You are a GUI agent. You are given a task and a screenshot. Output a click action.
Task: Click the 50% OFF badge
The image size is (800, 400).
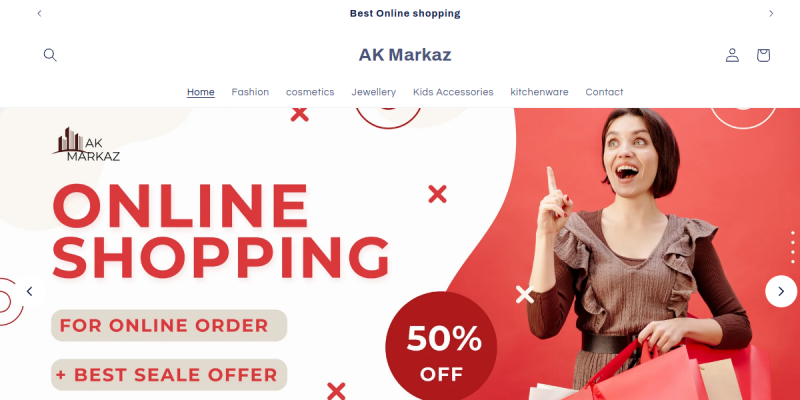(x=441, y=346)
